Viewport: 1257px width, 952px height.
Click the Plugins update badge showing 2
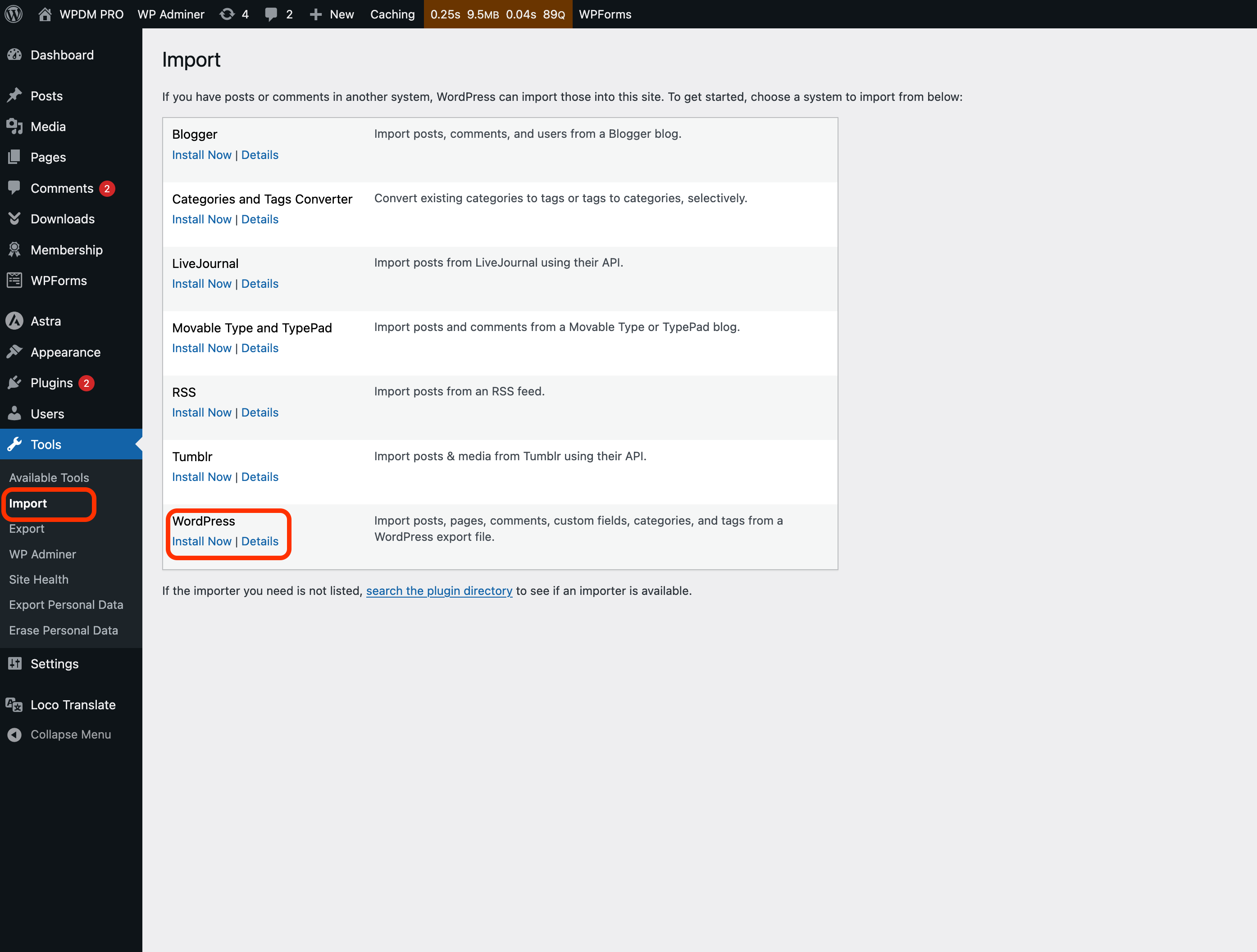click(x=87, y=383)
